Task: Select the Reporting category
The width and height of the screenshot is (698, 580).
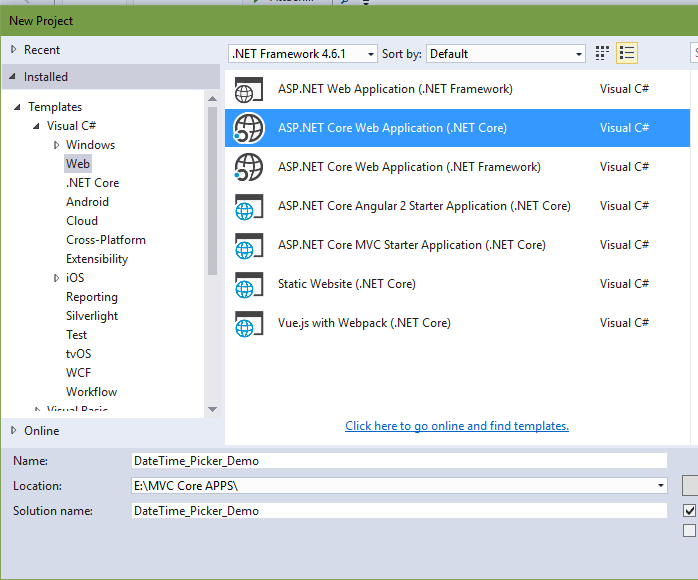Action: click(92, 297)
